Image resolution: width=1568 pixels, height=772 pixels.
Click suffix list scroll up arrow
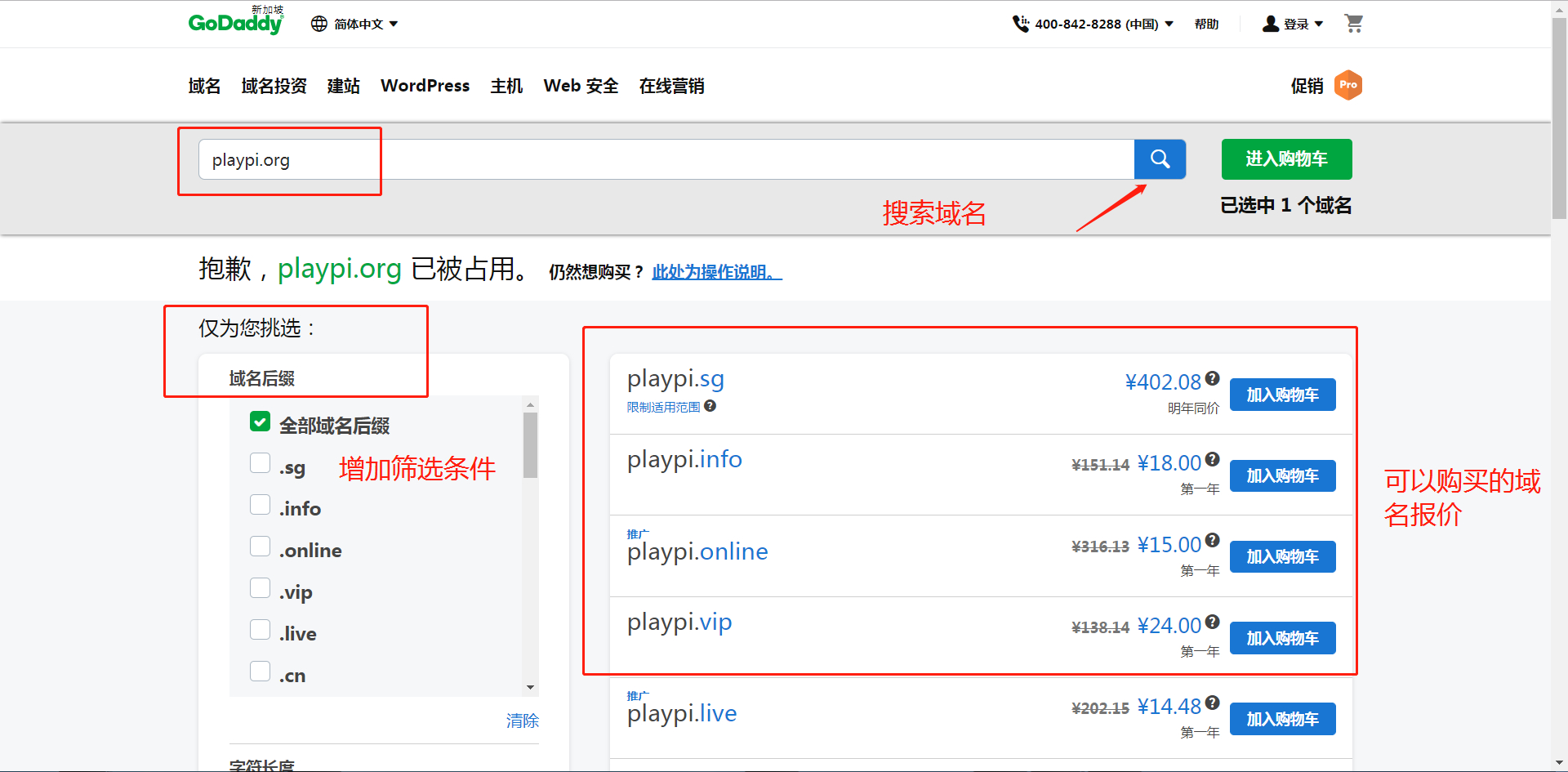pos(530,404)
